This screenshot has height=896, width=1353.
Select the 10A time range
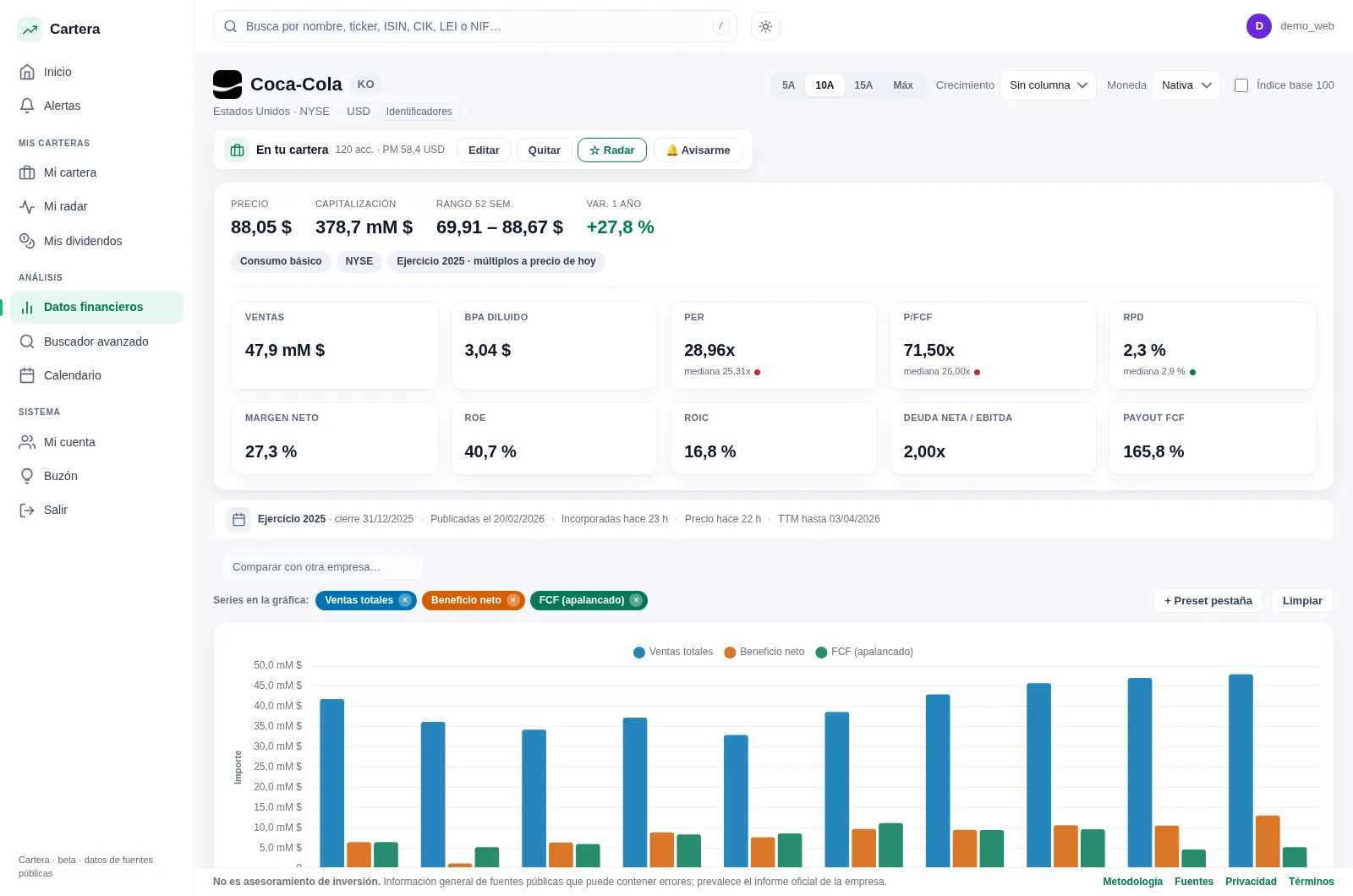click(824, 85)
